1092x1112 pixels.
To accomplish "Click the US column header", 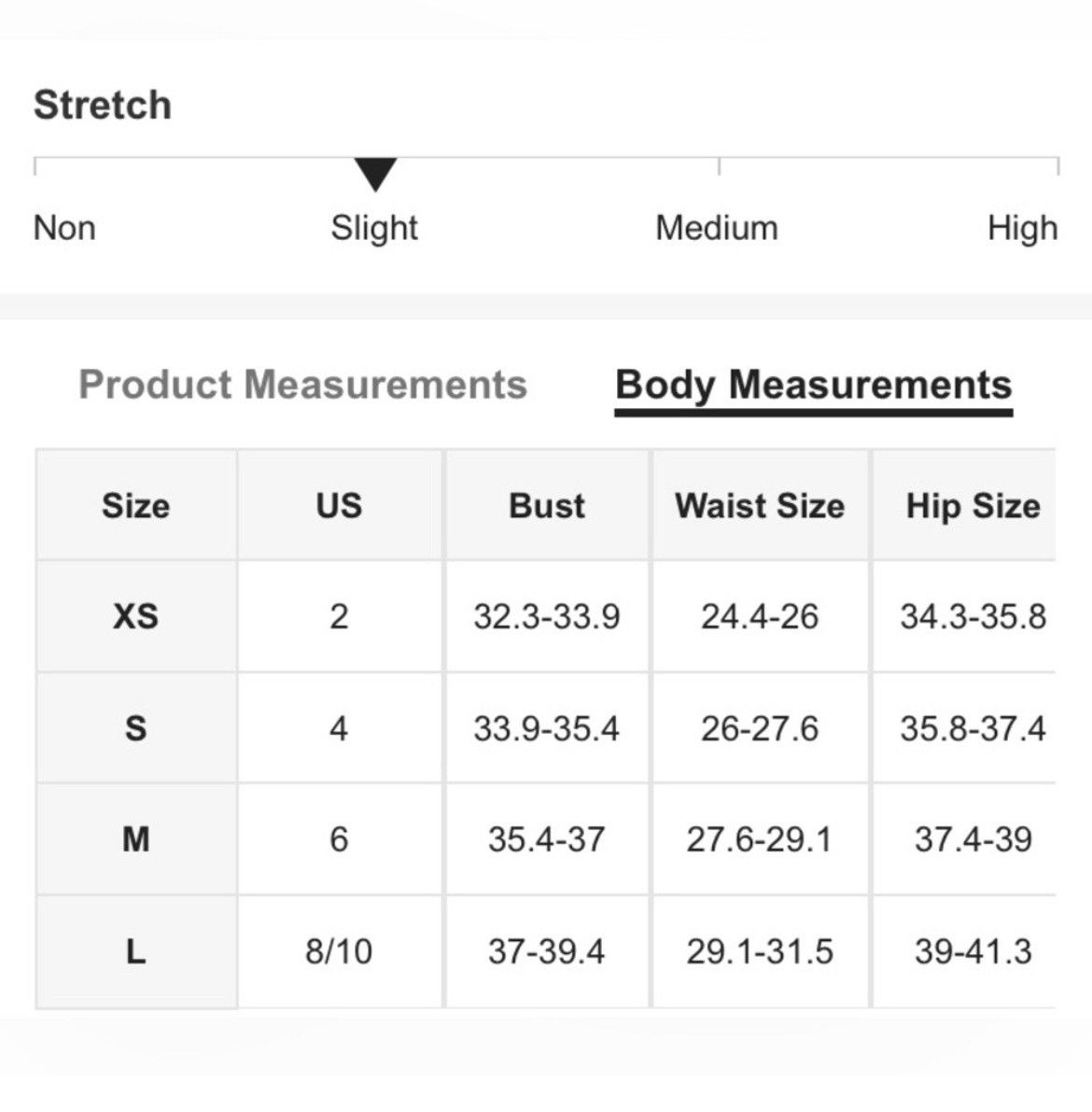I will click(339, 506).
